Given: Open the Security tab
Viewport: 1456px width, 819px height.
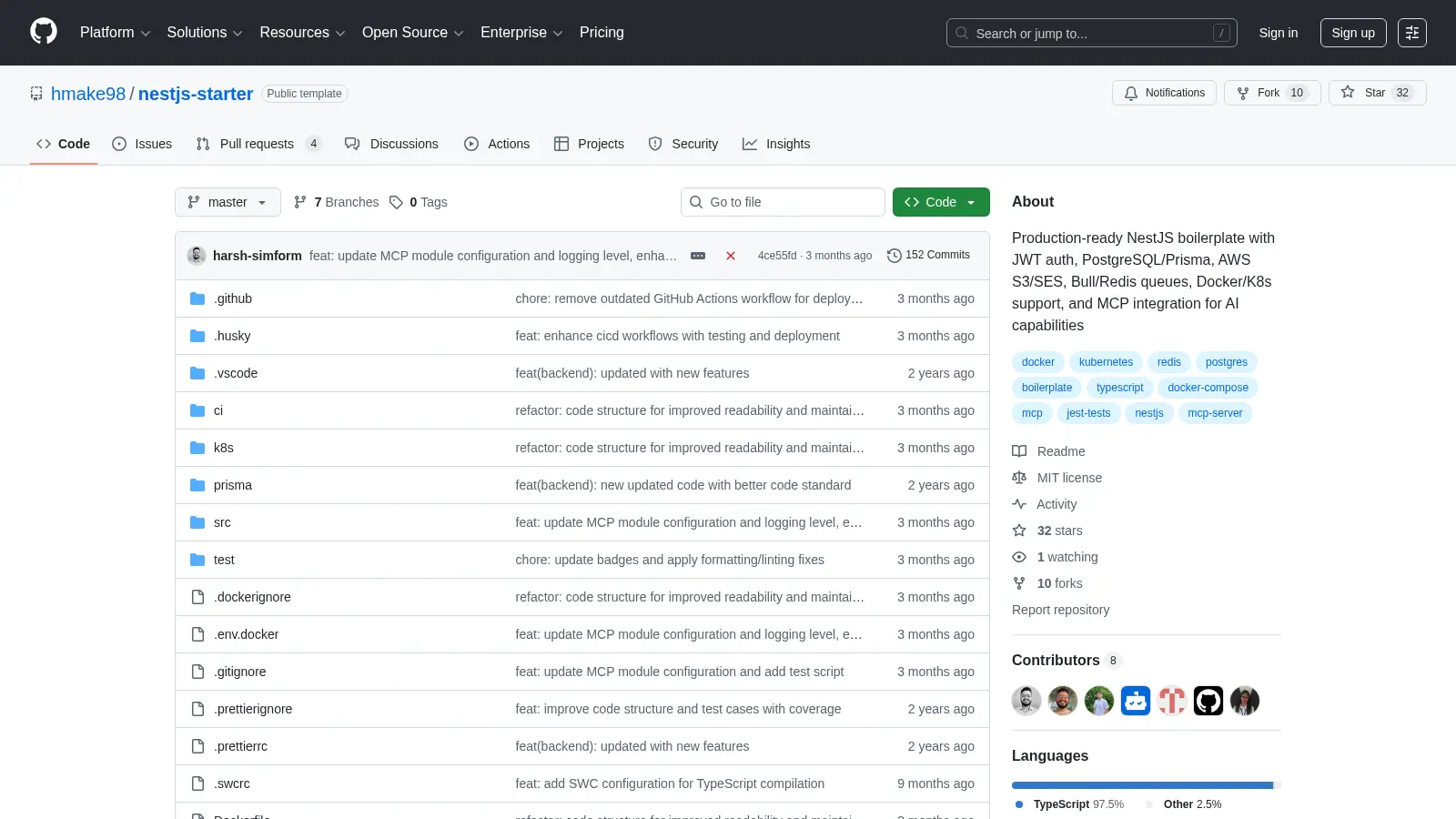Looking at the screenshot, I should [683, 144].
